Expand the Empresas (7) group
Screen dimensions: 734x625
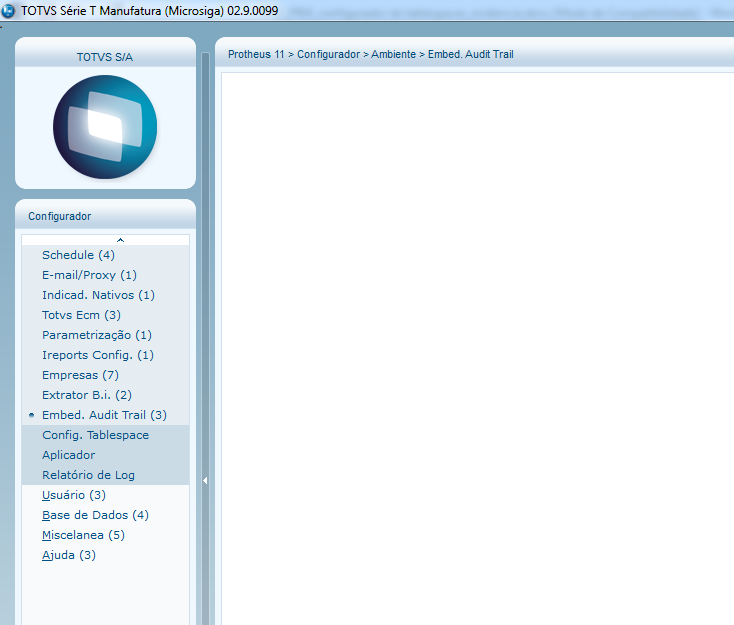pyautogui.click(x=80, y=375)
